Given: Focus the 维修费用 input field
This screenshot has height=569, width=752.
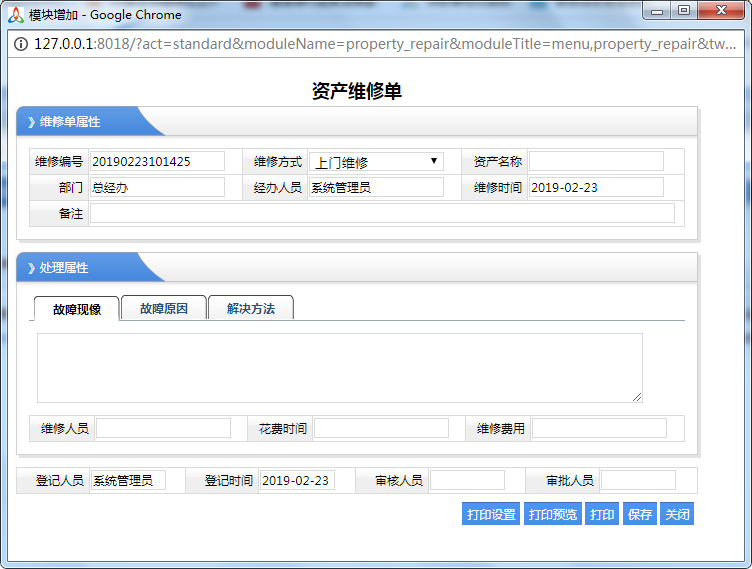Looking at the screenshot, I should coord(599,428).
